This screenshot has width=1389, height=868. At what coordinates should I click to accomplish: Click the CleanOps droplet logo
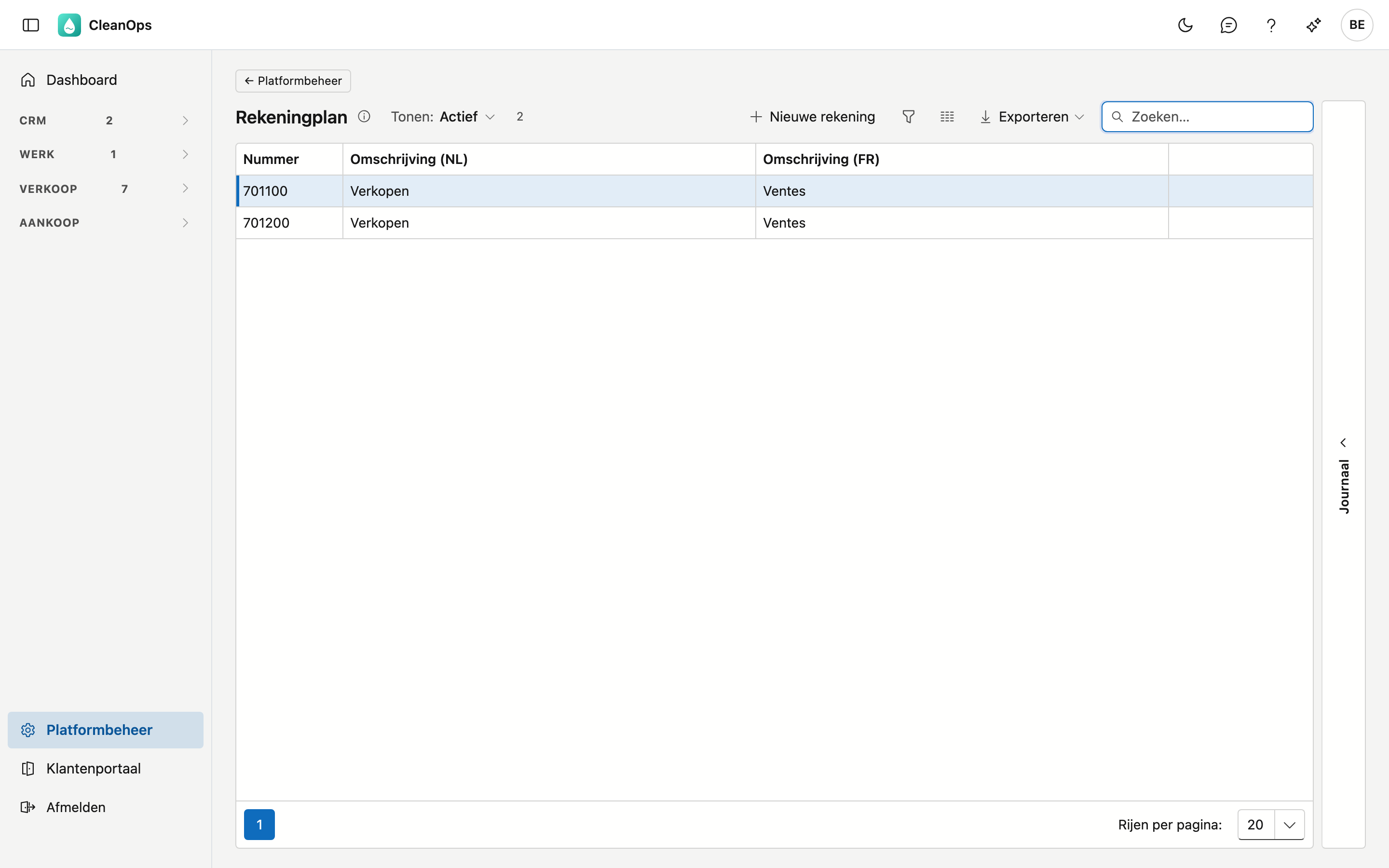pyautogui.click(x=69, y=25)
